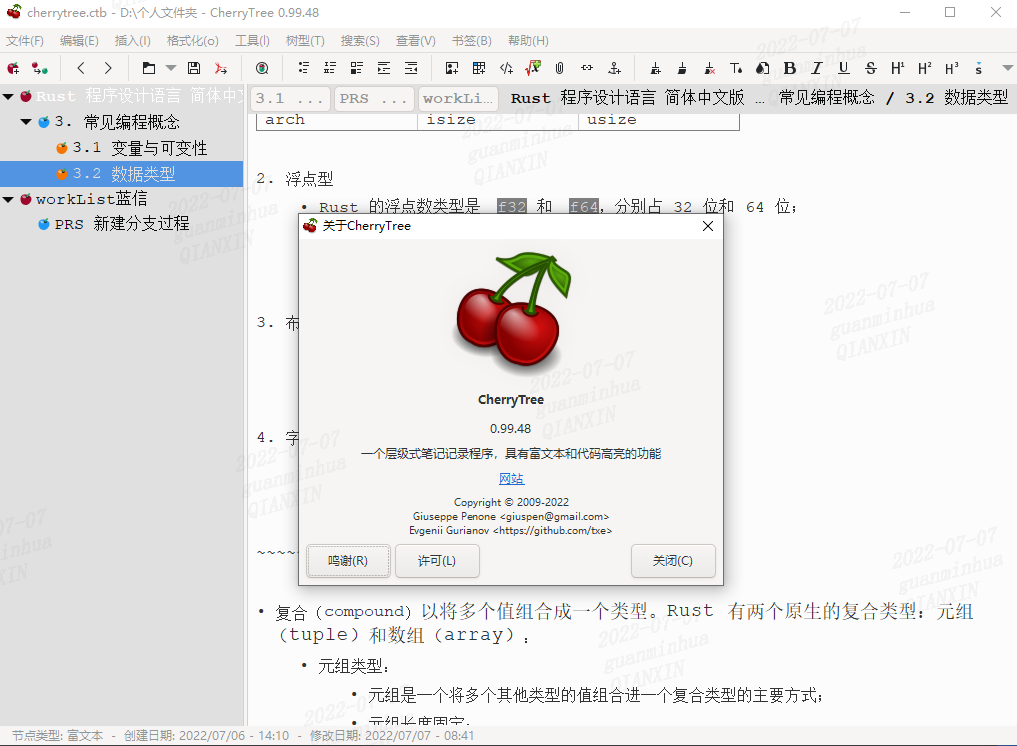Insert link via chain icon
The width and height of the screenshot is (1017, 746).
coord(587,68)
